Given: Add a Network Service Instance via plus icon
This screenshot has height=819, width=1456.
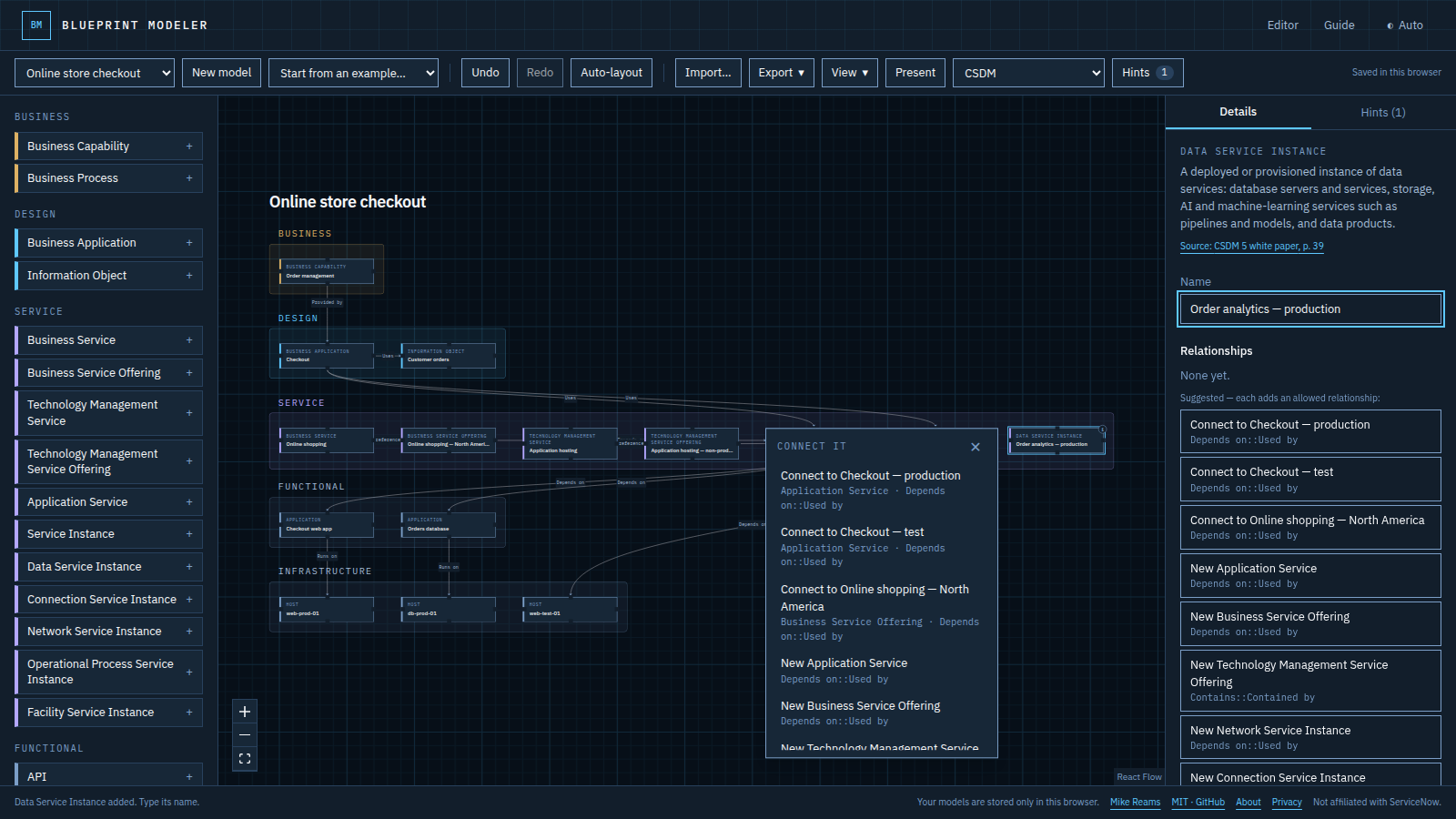Looking at the screenshot, I should click(189, 632).
